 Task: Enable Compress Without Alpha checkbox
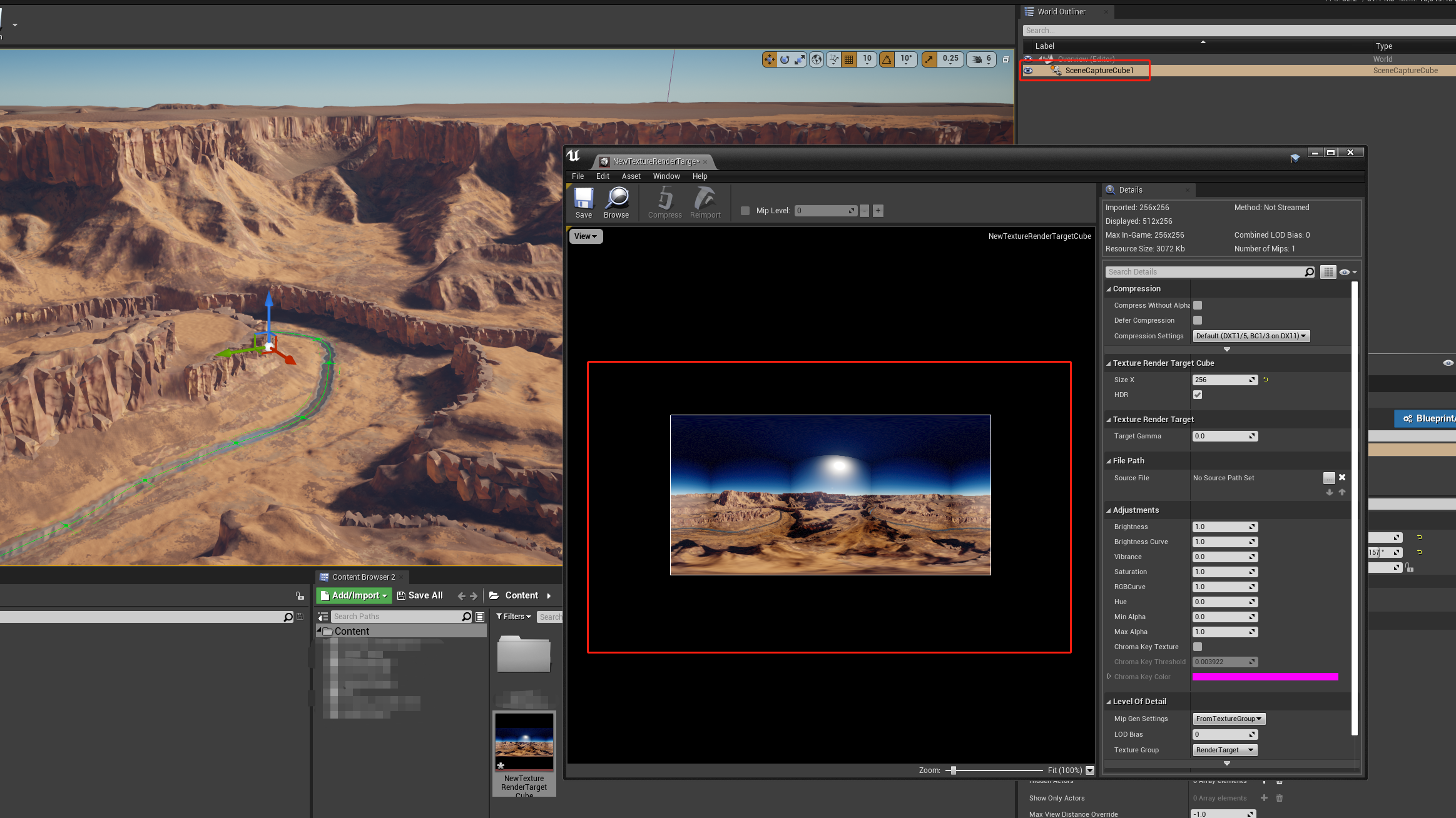pyautogui.click(x=1198, y=305)
